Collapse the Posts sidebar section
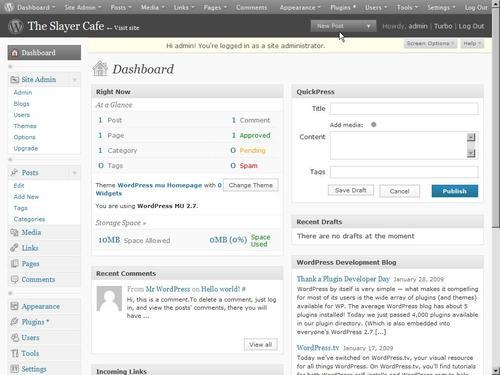Screen dimensions: 500x375 tap(75, 173)
